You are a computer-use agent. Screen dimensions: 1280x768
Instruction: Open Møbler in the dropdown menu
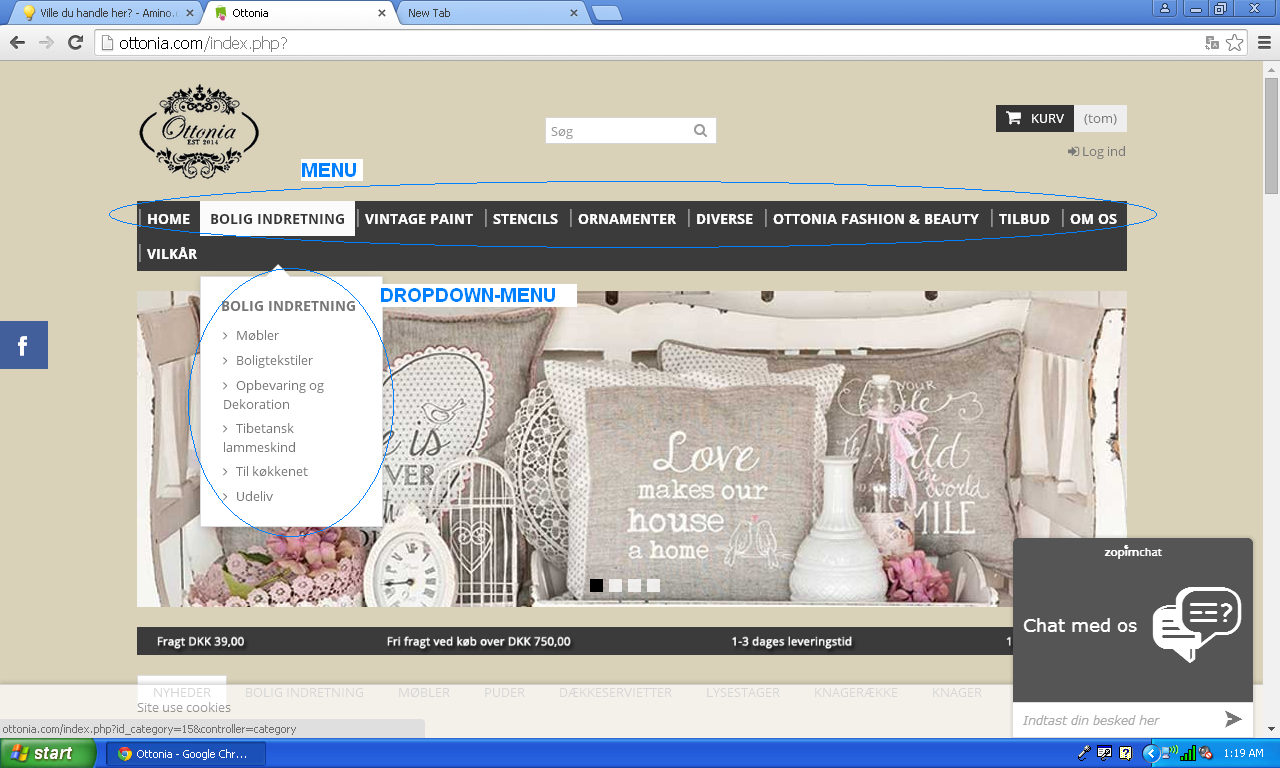[x=257, y=335]
